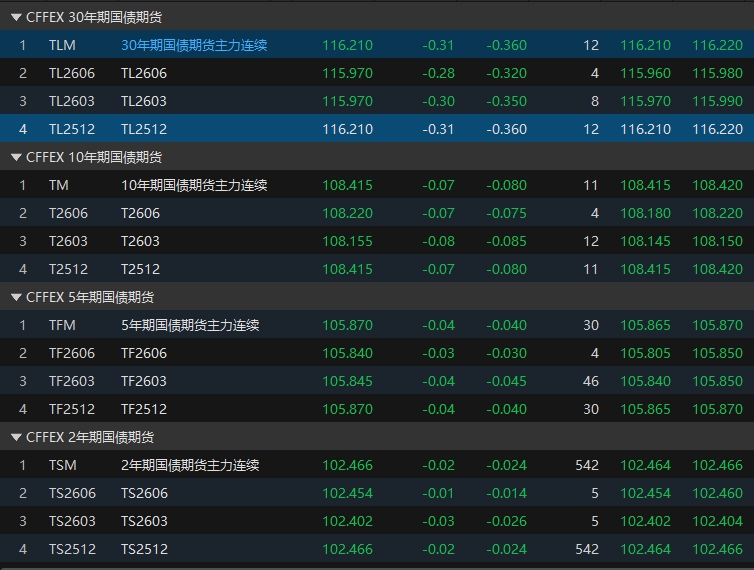
Task: Select the T2512 code cell
Action: coord(68,269)
